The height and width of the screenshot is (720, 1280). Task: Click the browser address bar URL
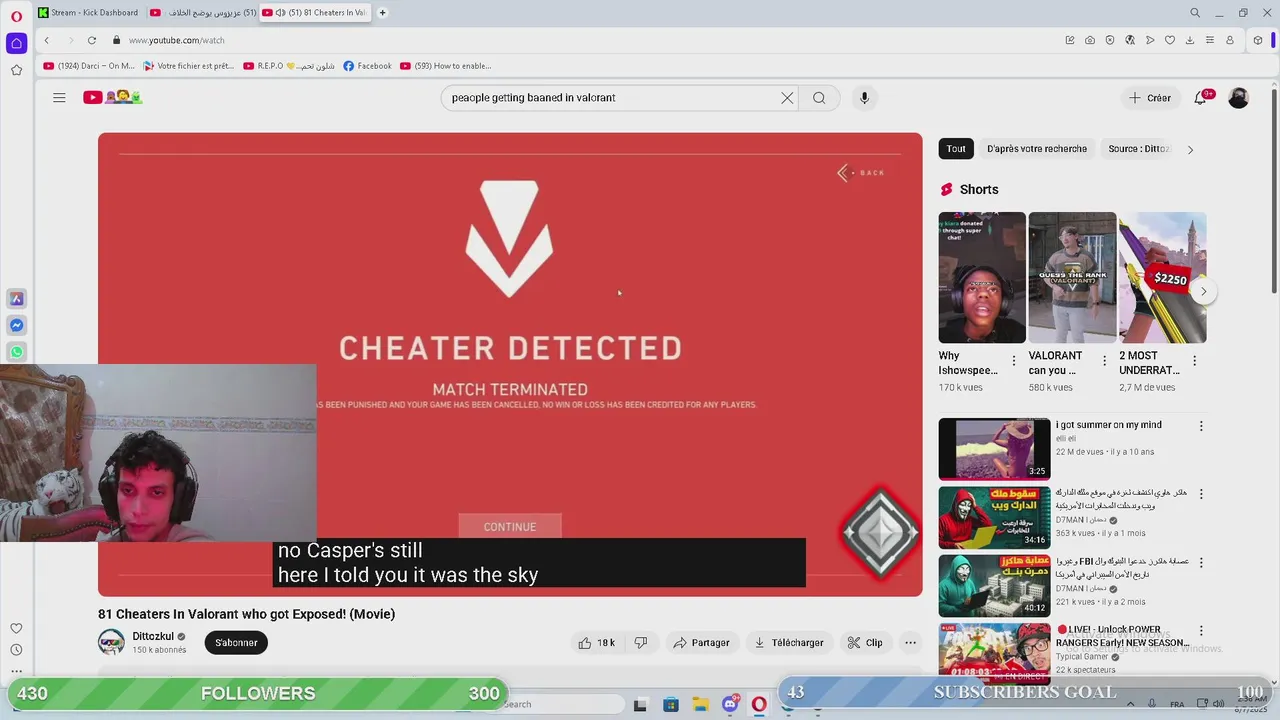tap(176, 40)
